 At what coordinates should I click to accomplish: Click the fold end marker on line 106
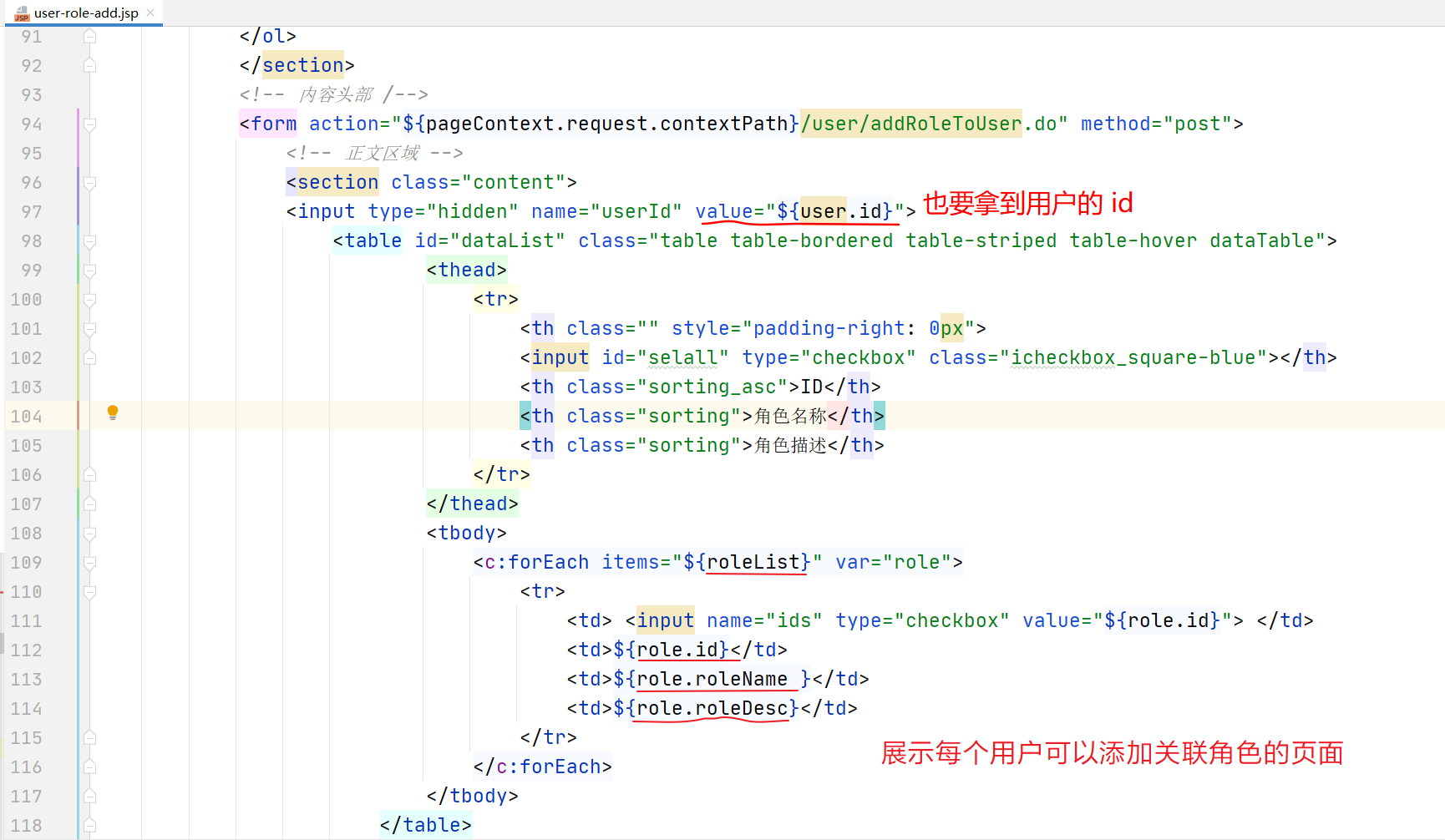click(x=89, y=474)
